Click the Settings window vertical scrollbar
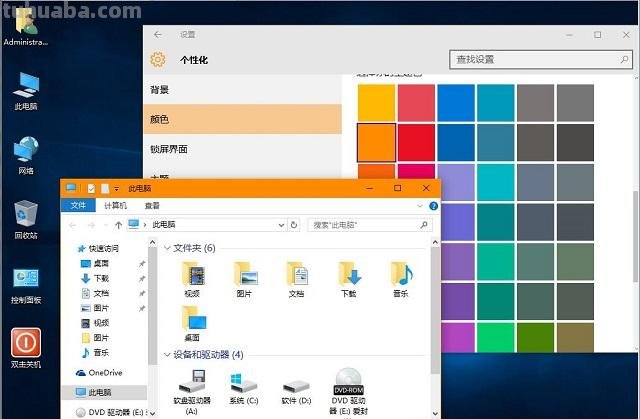 [x=636, y=237]
